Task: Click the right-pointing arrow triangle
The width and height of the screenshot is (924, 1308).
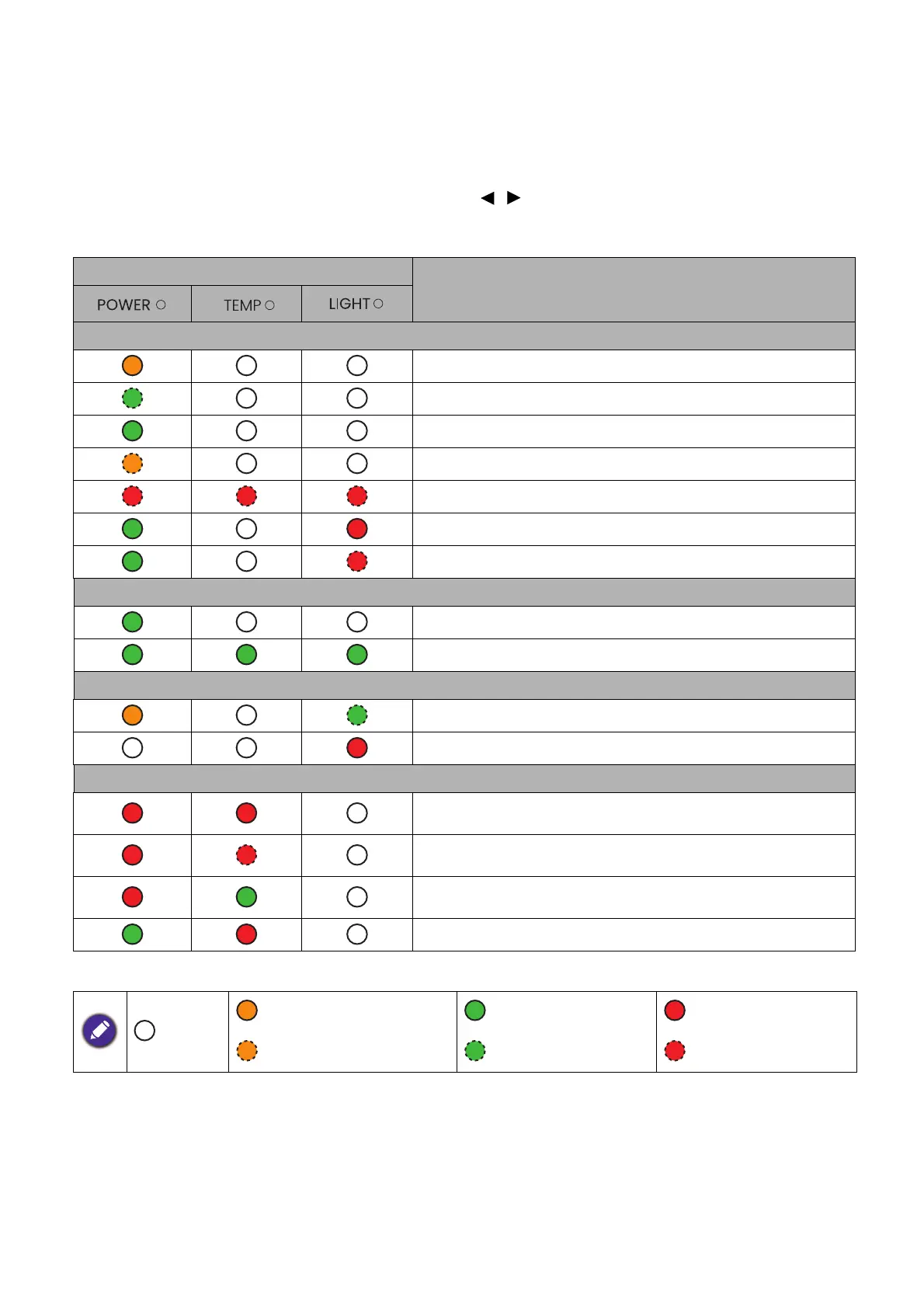Action: [x=513, y=198]
